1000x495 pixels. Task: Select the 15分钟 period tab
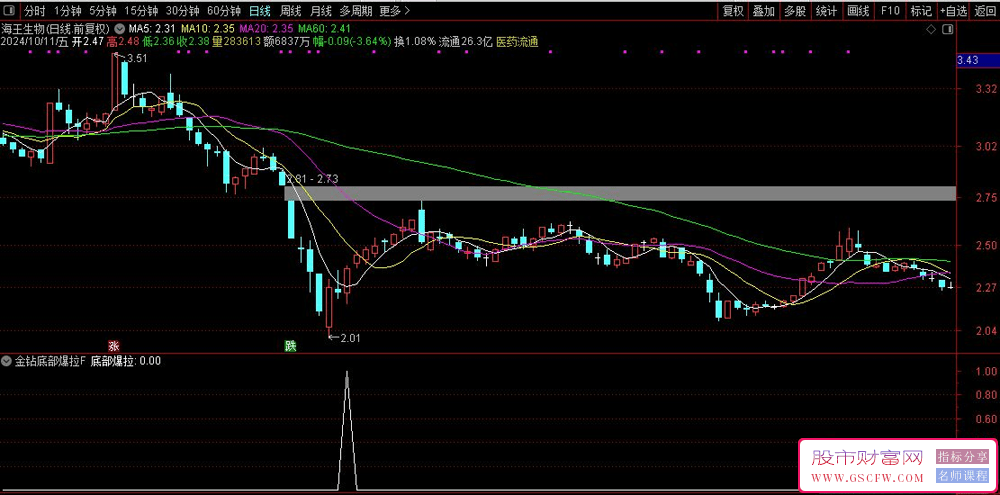point(141,11)
